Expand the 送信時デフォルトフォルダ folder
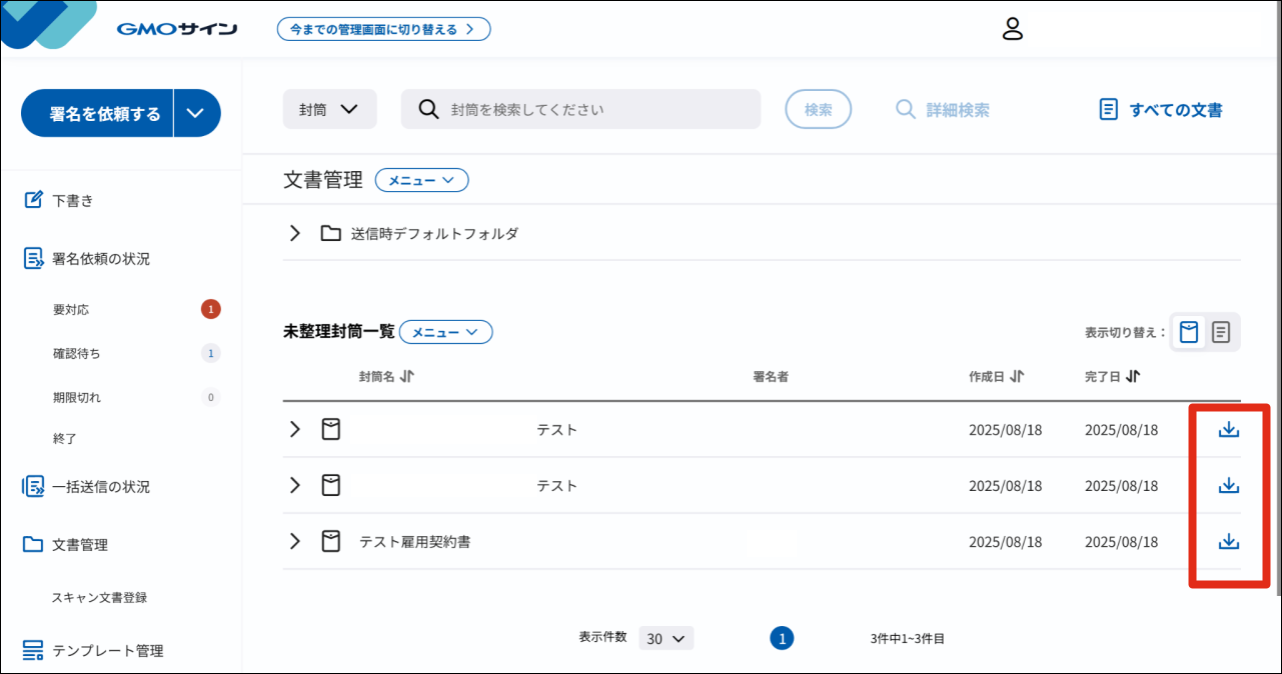1282x674 pixels. (x=295, y=233)
